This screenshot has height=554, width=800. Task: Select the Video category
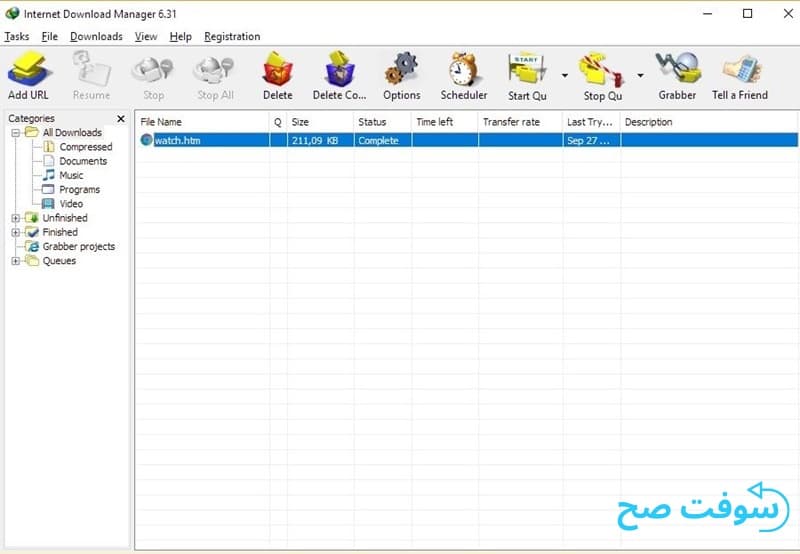pyautogui.click(x=71, y=204)
